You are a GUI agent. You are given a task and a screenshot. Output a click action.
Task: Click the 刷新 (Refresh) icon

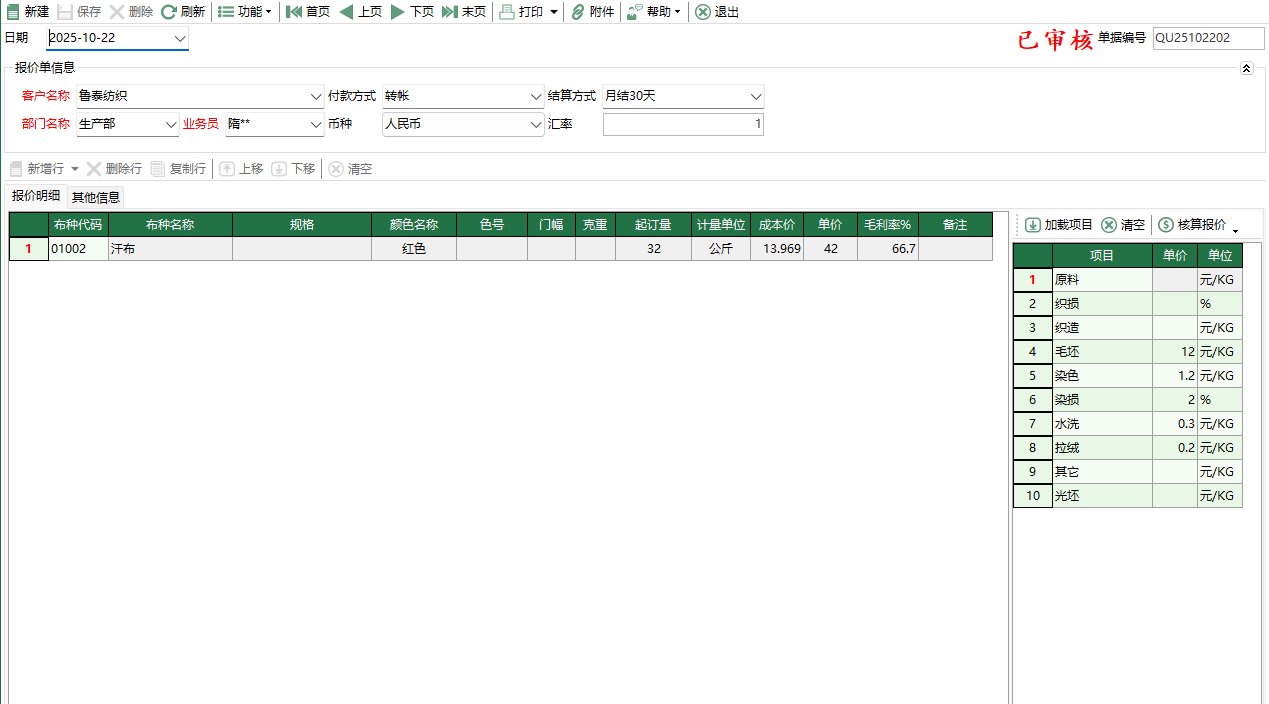pyautogui.click(x=169, y=12)
